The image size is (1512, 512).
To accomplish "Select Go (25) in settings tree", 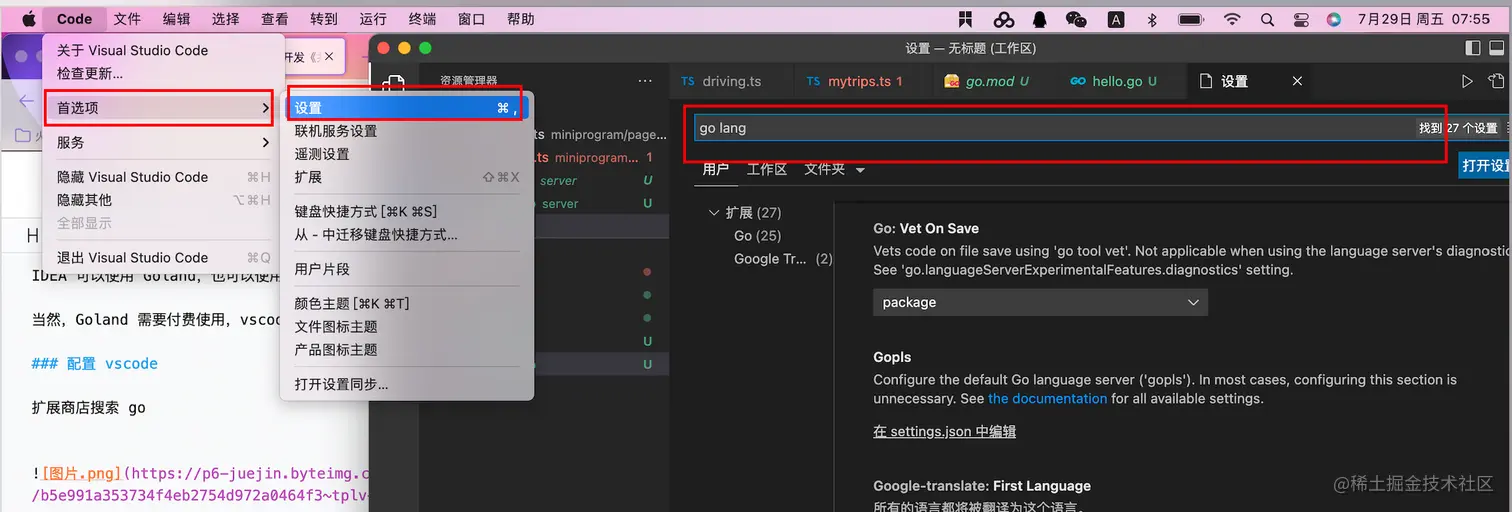I will (x=757, y=236).
